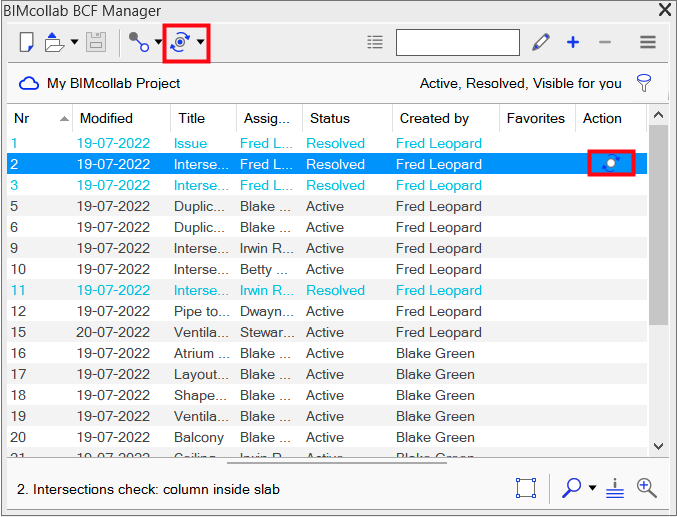Select issue 19 Ventila... title

201,416
